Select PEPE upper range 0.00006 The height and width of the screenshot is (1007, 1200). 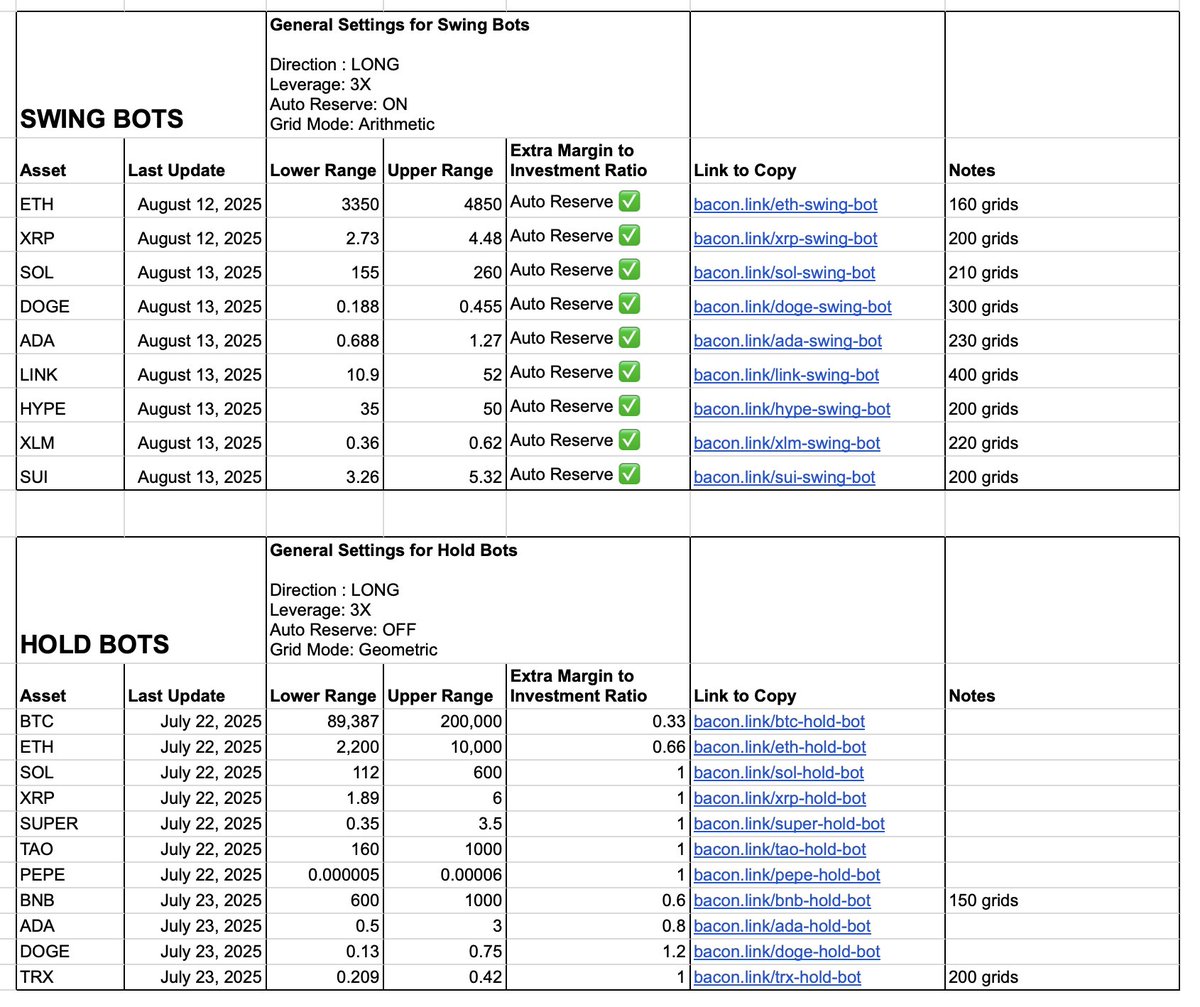(444, 875)
